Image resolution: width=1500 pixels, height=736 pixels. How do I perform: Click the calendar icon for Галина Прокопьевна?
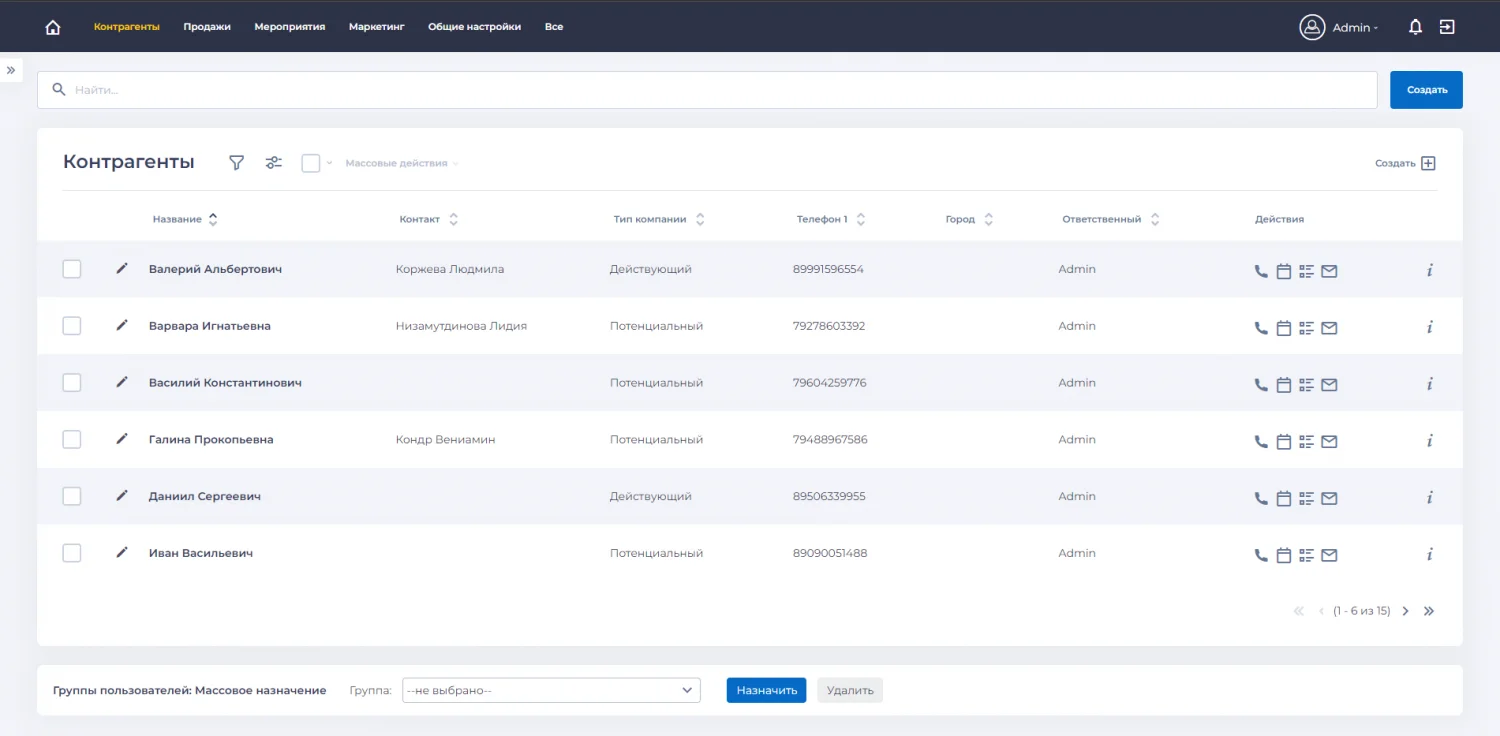pos(1284,441)
